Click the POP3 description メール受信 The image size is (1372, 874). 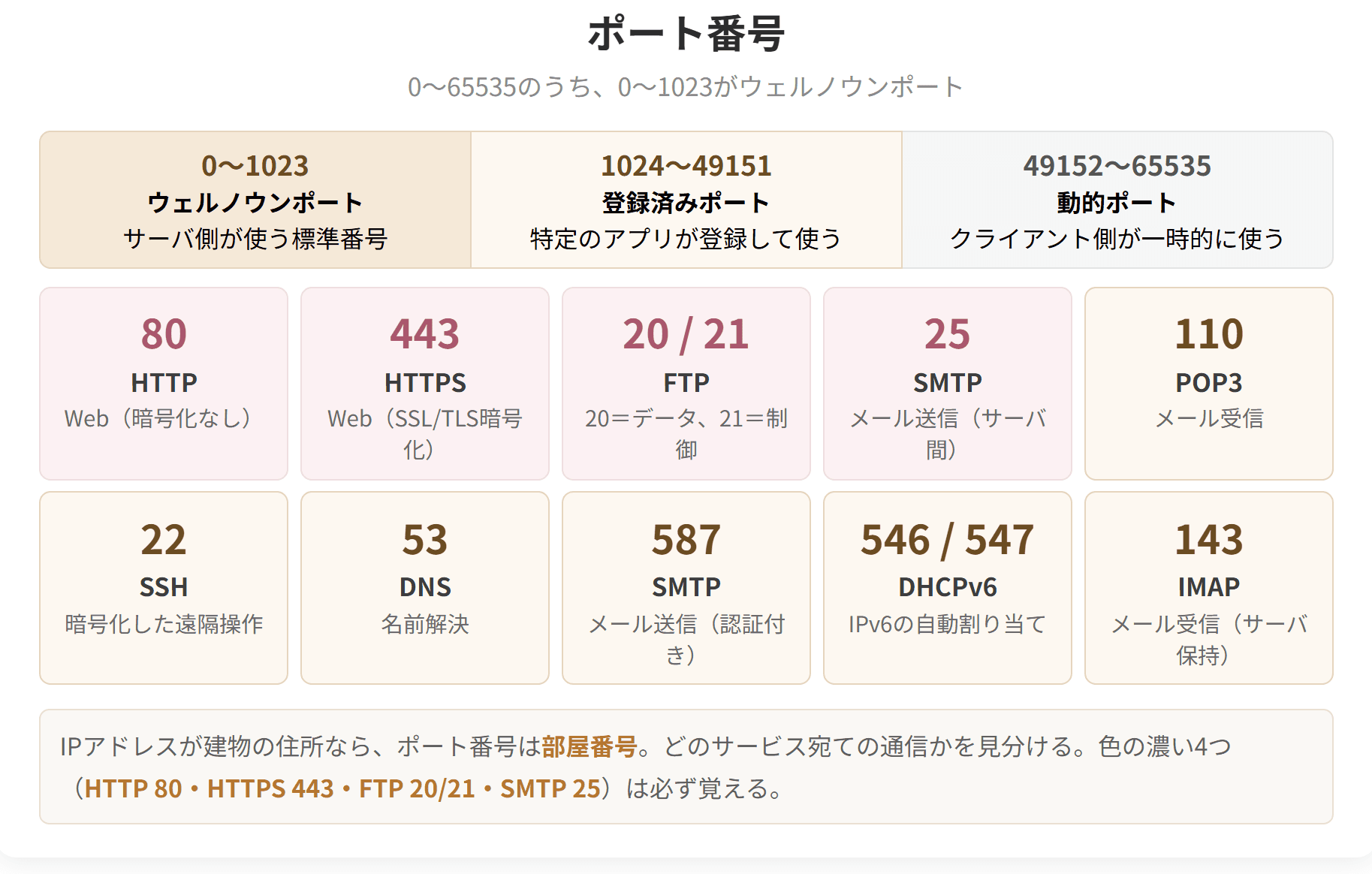[1209, 418]
